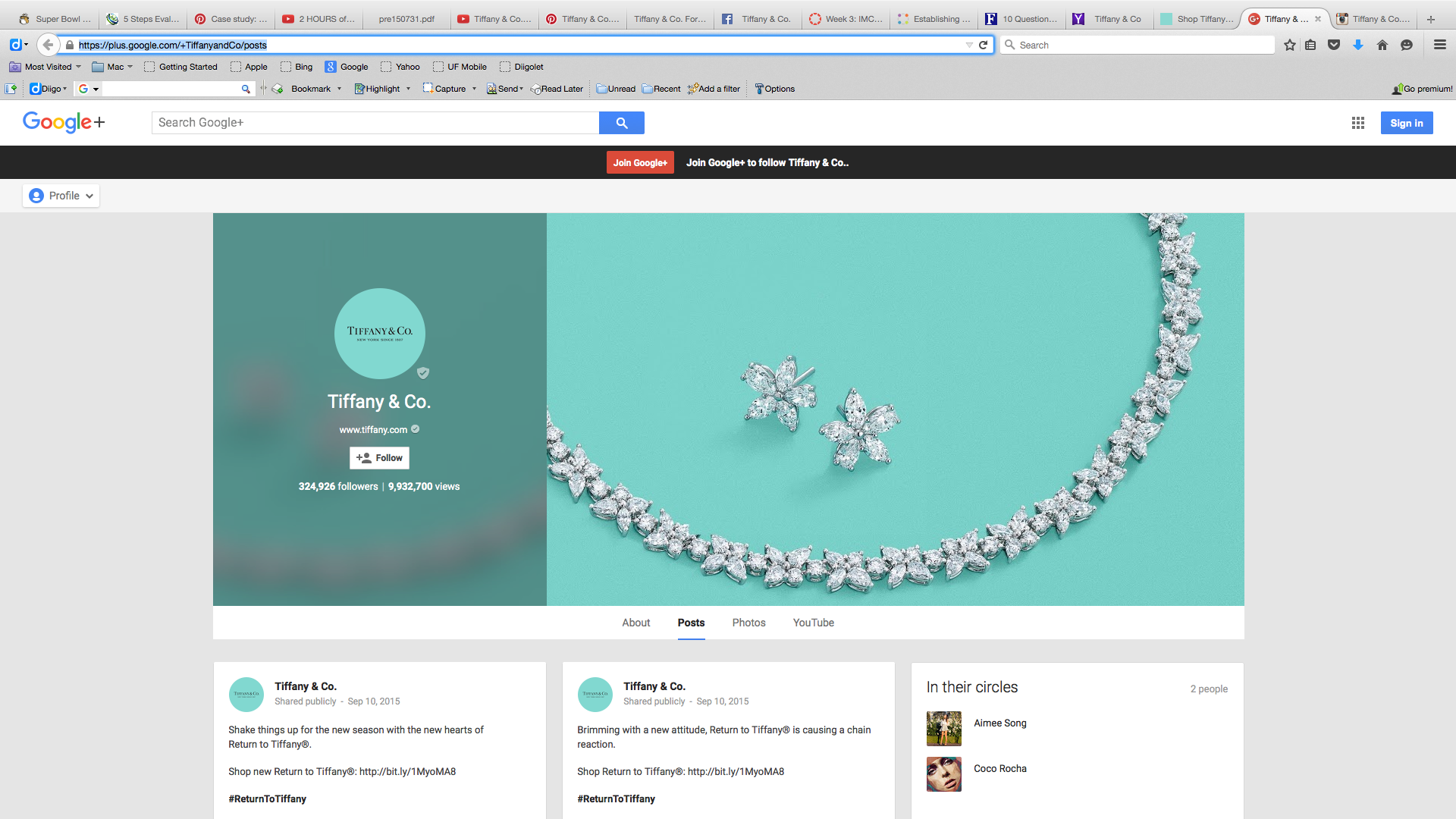Open the About tab
Screen dimensions: 1456x819
click(635, 623)
